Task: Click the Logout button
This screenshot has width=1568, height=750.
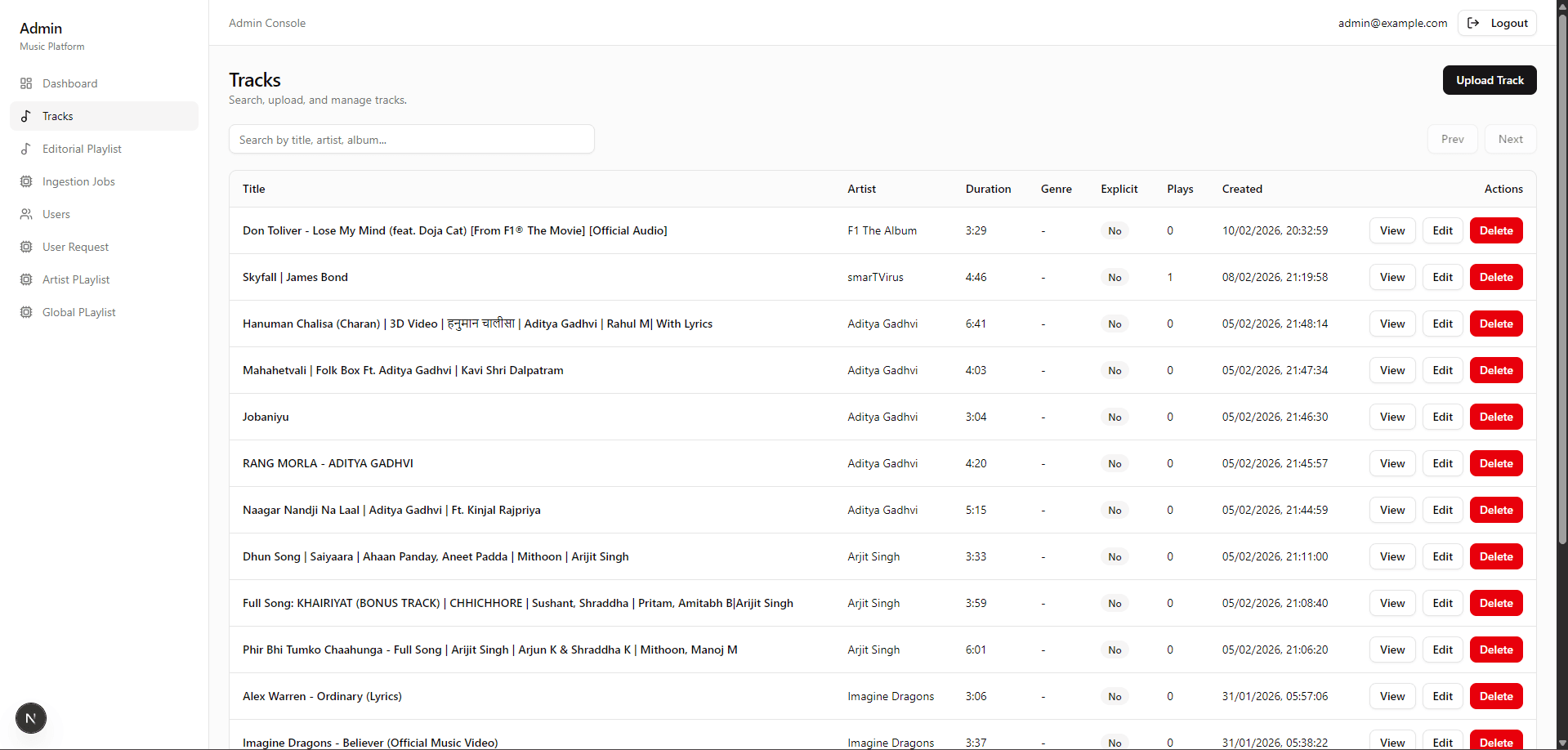Action: (1498, 23)
